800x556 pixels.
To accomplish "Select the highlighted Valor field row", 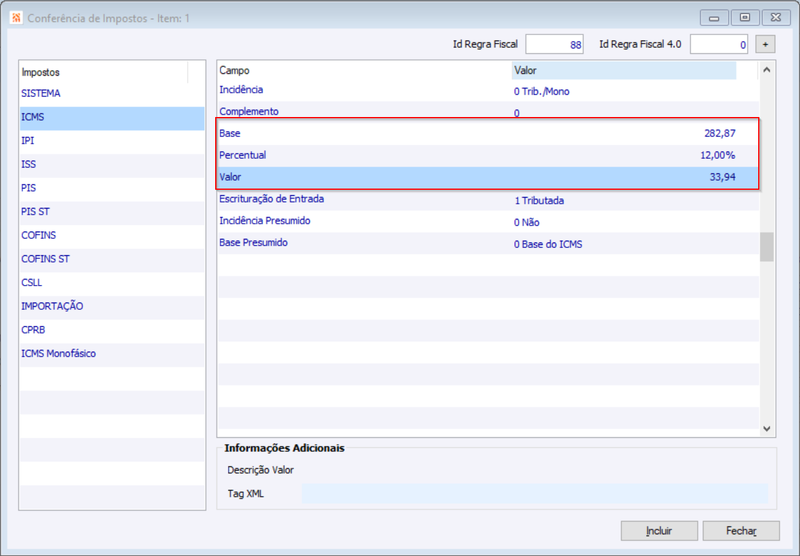I will 488,178.
